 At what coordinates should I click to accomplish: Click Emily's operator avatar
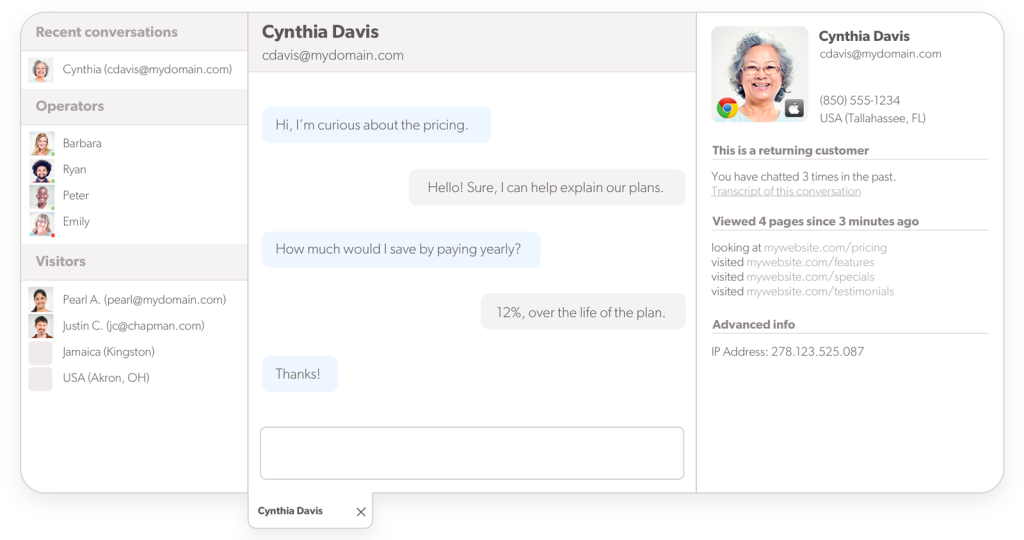coord(41,223)
